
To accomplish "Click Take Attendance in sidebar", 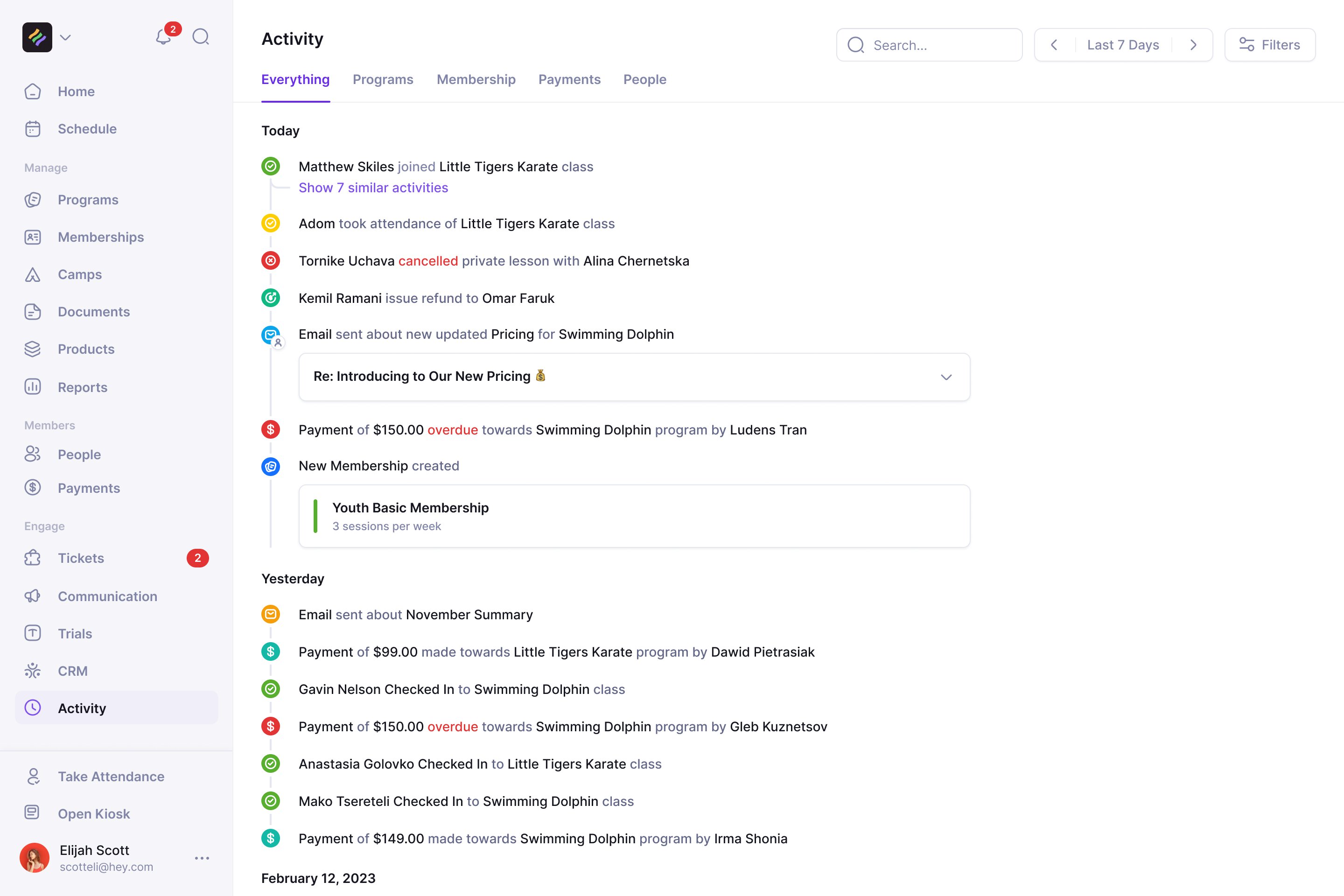I will pyautogui.click(x=111, y=777).
